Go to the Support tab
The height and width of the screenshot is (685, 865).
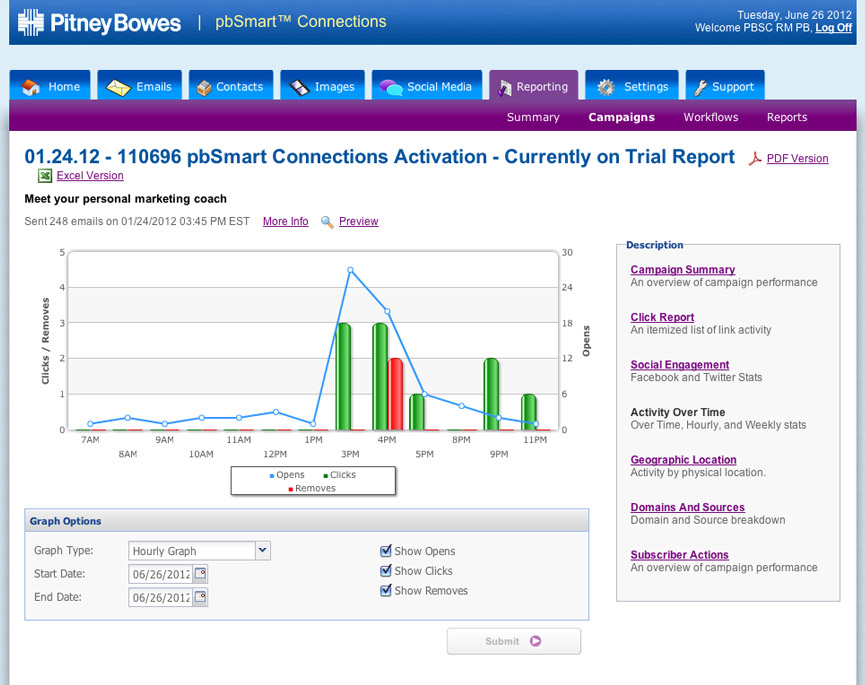click(725, 85)
